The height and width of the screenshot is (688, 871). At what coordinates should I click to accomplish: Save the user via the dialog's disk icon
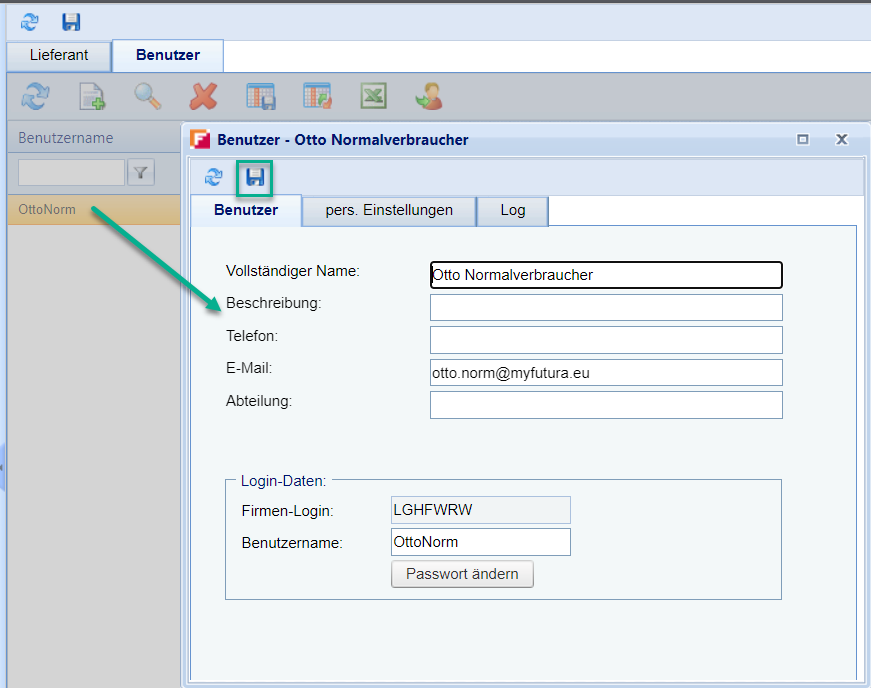(x=255, y=177)
